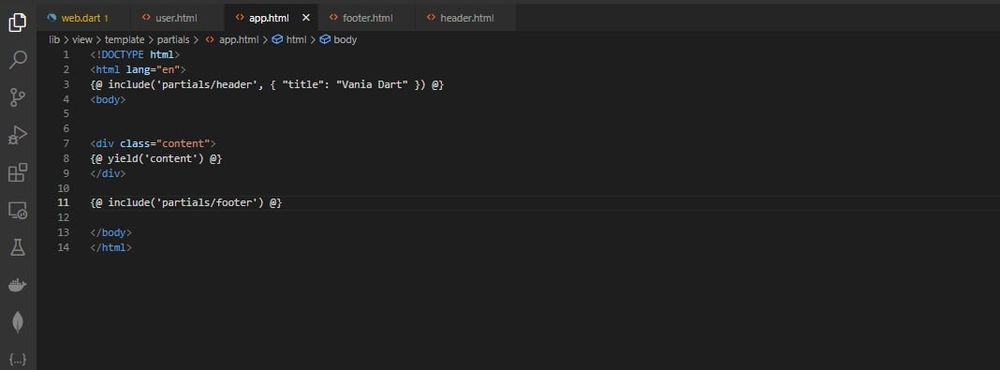
Task: Open the Docker view in the activity bar
Action: click(x=18, y=285)
